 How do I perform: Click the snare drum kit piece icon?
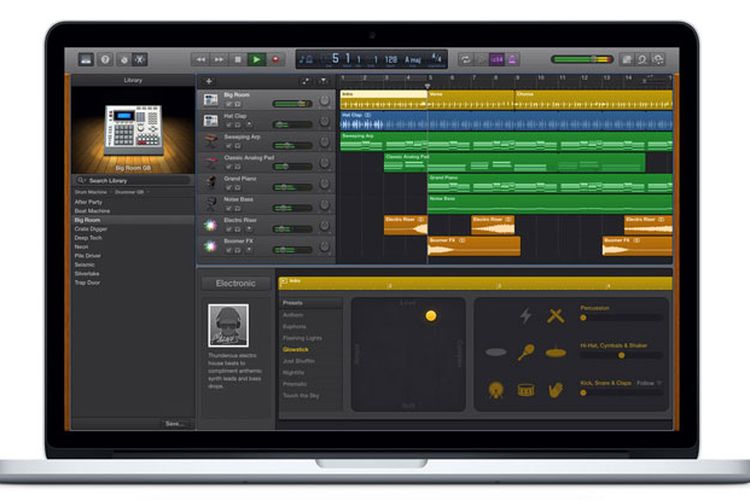tap(526, 390)
